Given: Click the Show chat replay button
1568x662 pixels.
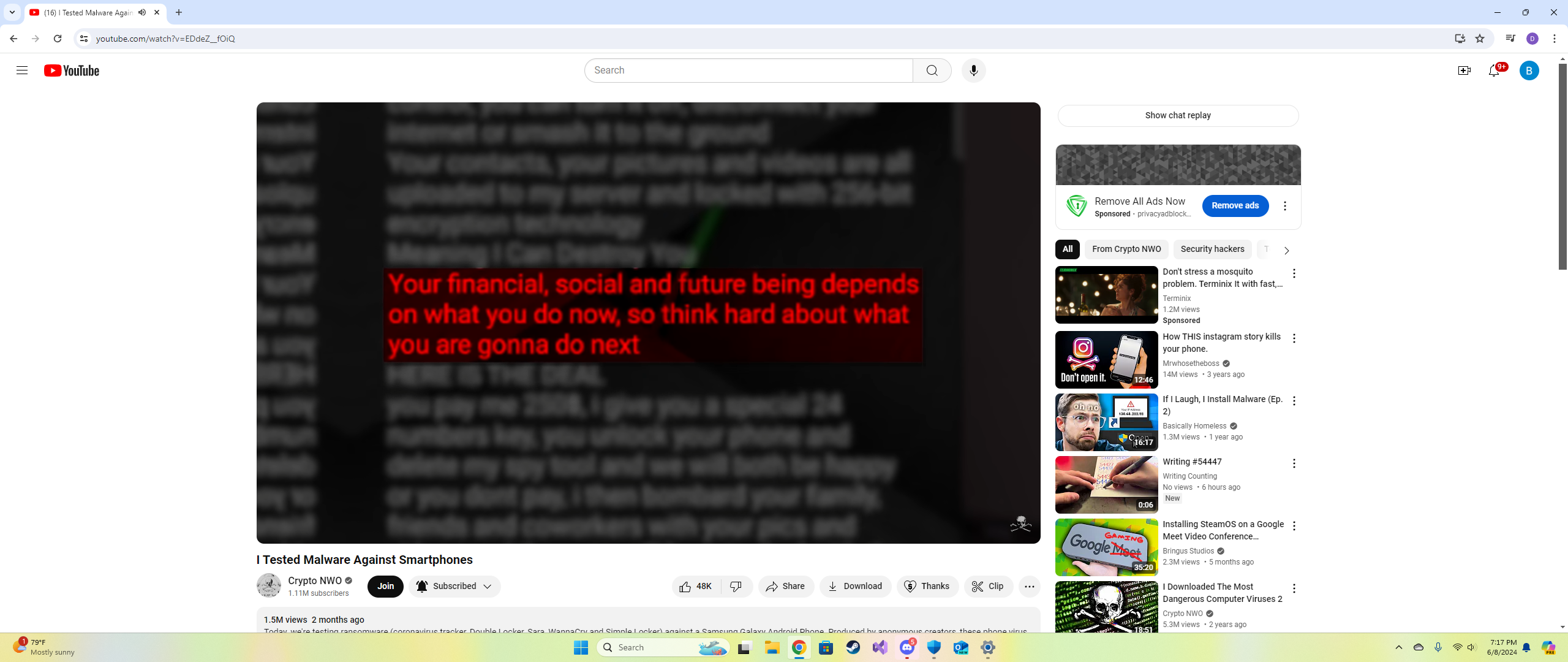Looking at the screenshot, I should pyautogui.click(x=1177, y=116).
